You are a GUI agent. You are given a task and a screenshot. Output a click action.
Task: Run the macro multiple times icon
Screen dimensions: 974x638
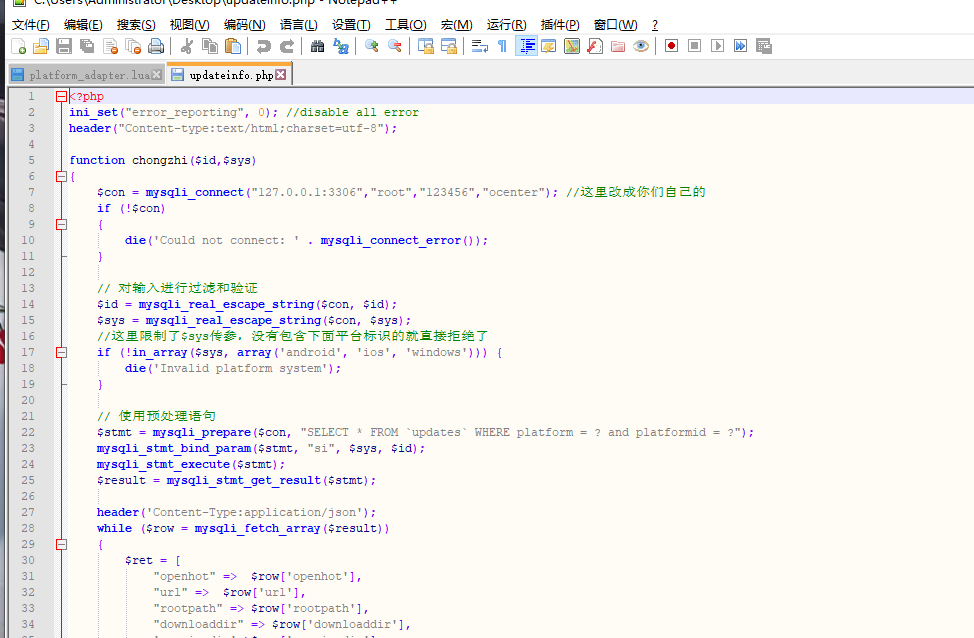(x=740, y=46)
